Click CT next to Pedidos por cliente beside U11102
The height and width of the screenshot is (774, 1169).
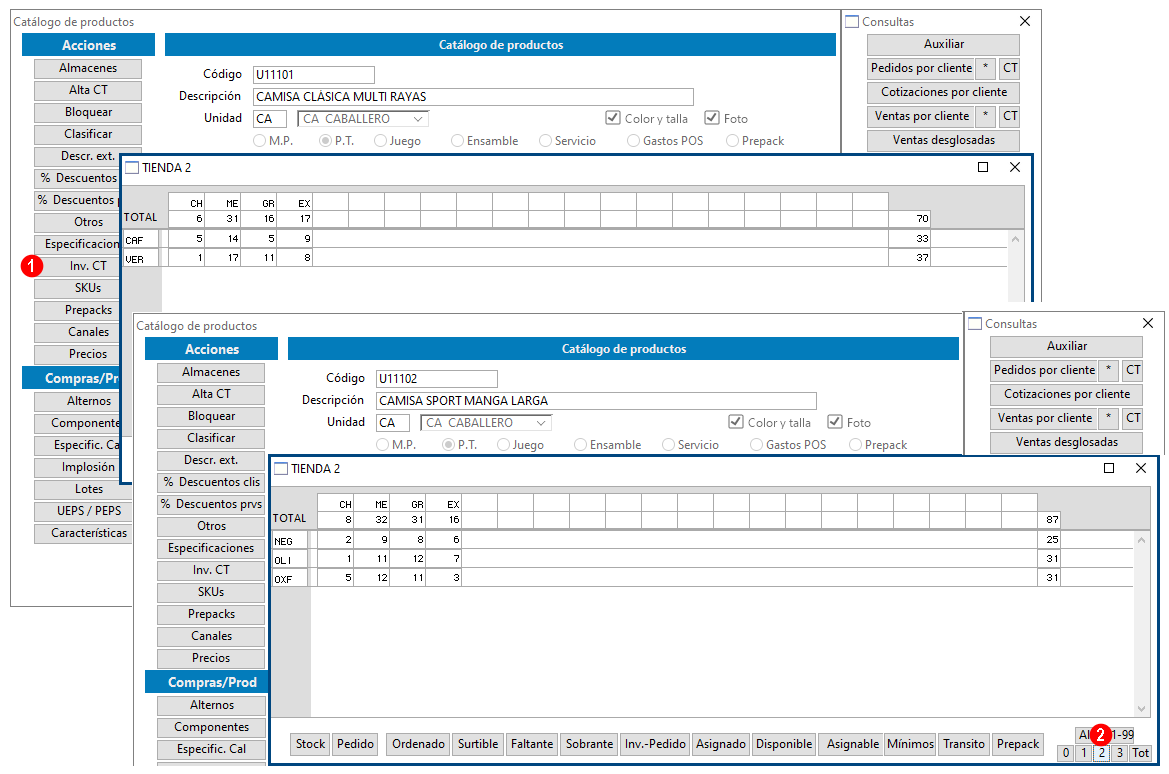(1133, 371)
